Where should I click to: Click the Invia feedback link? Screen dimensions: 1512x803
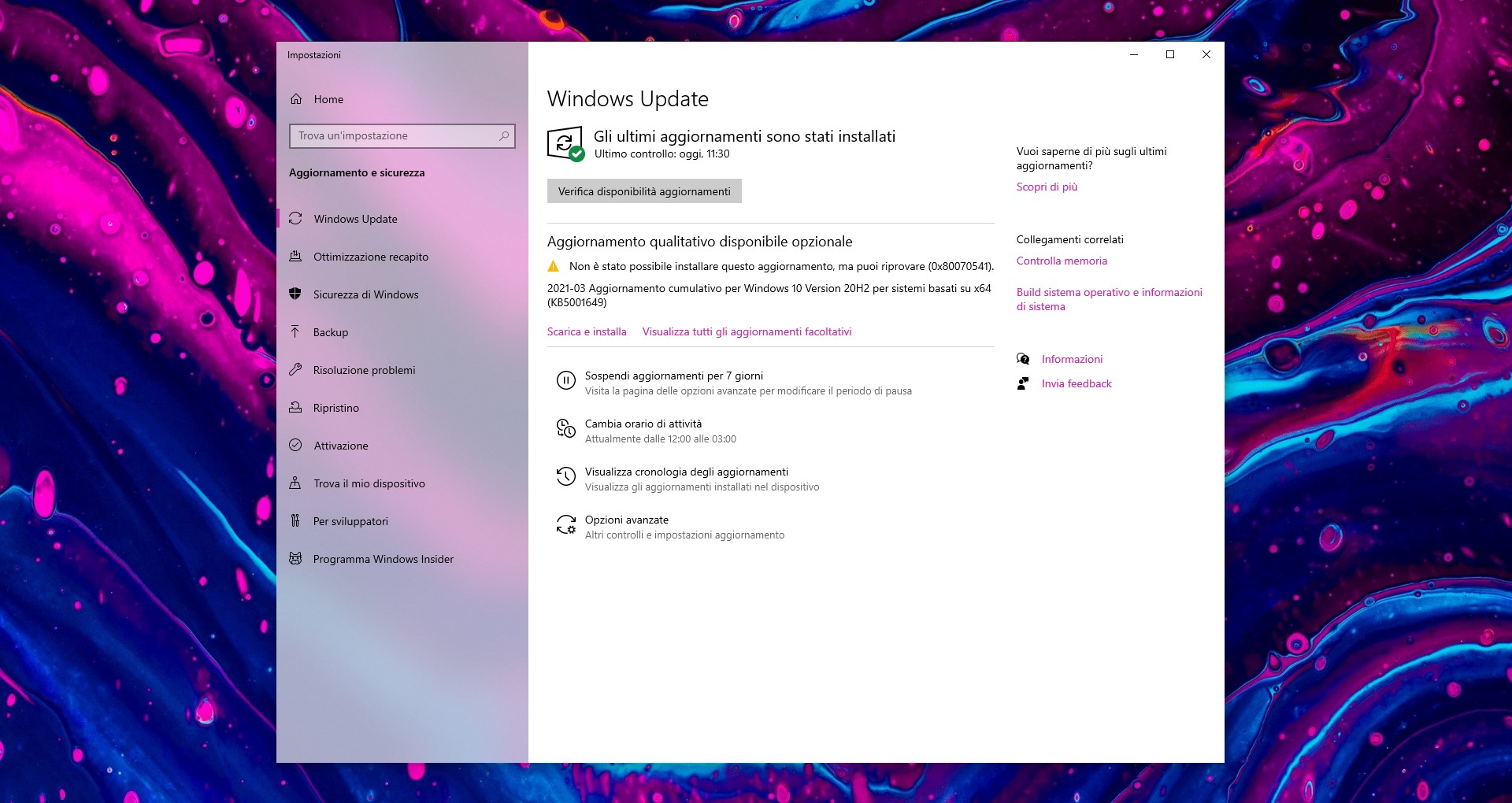coord(1077,383)
